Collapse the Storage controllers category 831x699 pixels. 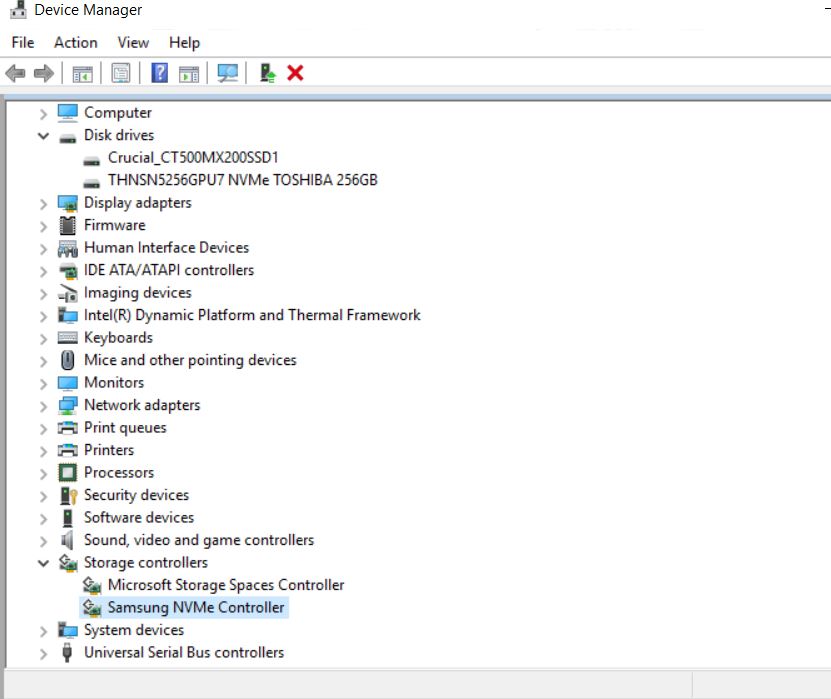(43, 563)
